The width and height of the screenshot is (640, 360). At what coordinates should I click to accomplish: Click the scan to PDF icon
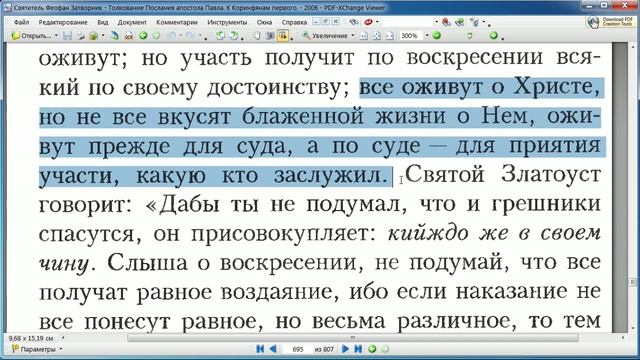[115, 36]
